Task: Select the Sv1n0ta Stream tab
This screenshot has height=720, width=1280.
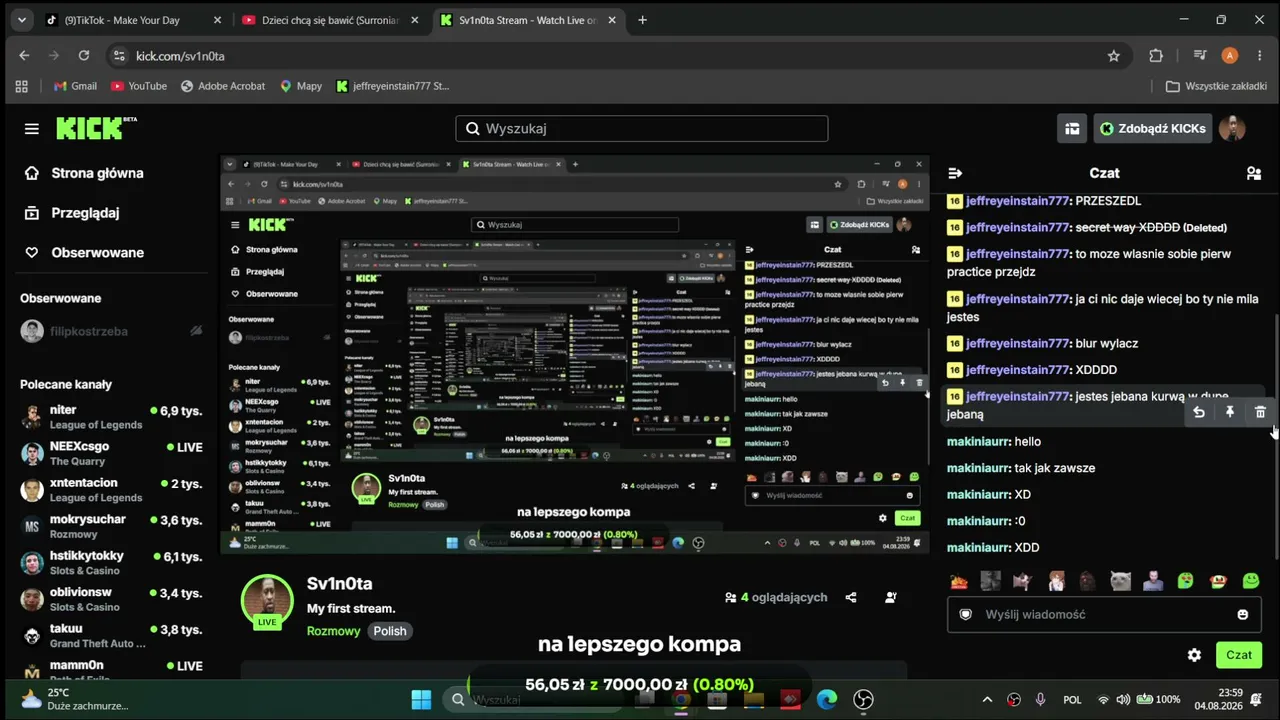Action: 529,20
